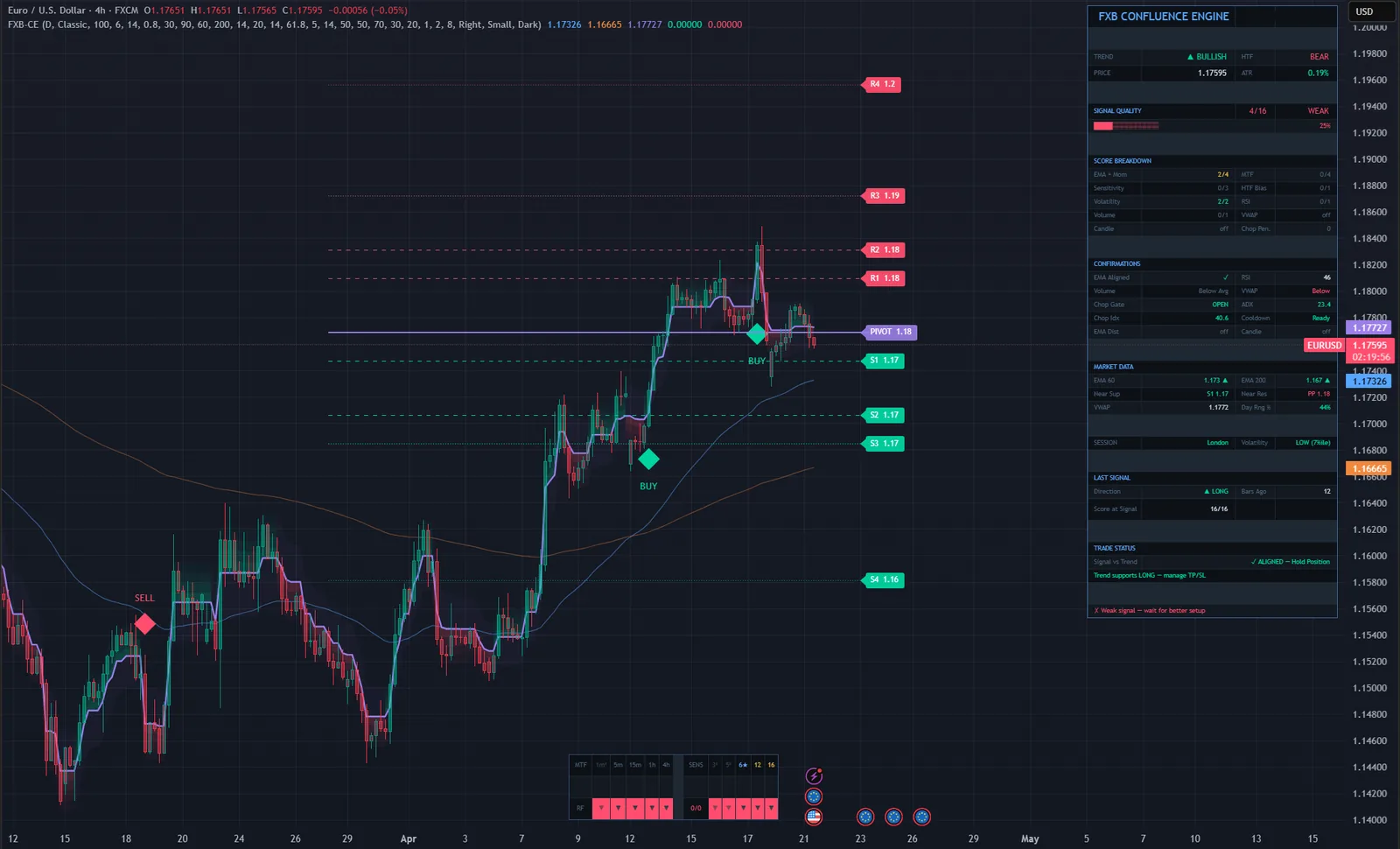This screenshot has height=849, width=1400.
Task: Click the BULLISH trend value
Action: point(1207,57)
